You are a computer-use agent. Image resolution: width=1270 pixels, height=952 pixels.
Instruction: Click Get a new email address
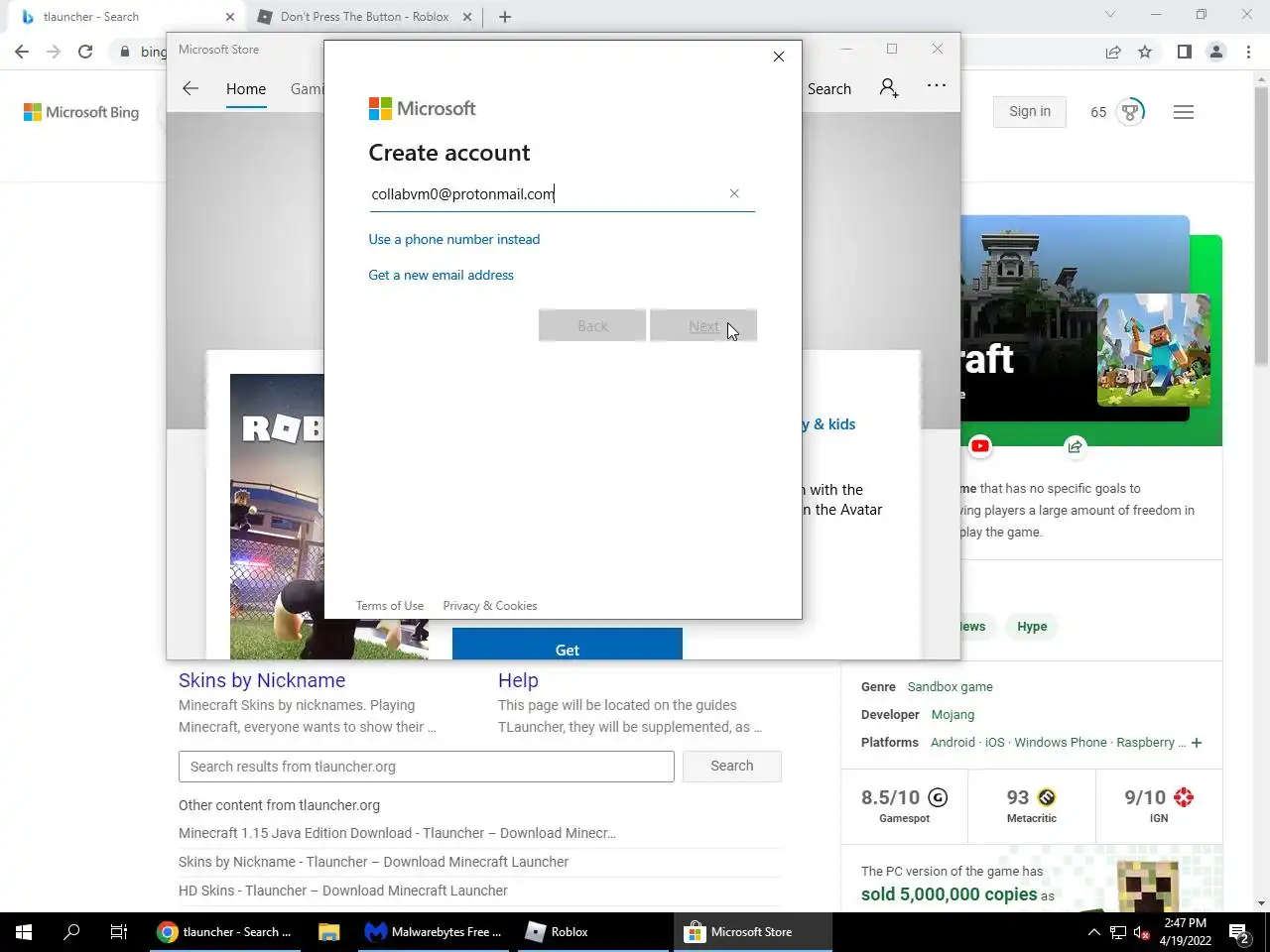coord(442,275)
